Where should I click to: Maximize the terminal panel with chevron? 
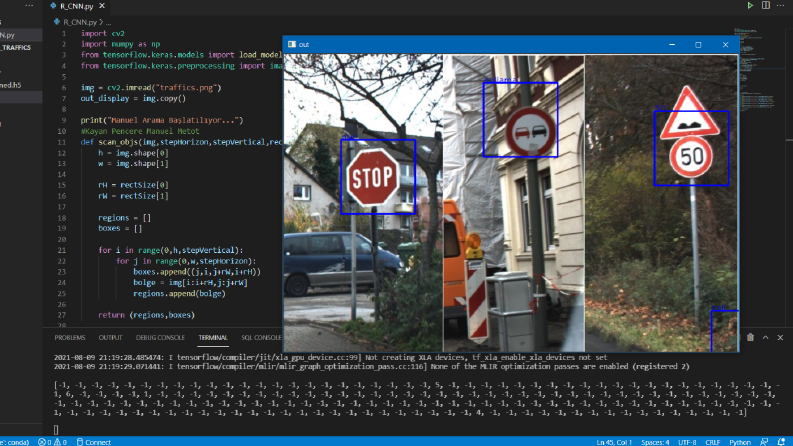point(766,337)
